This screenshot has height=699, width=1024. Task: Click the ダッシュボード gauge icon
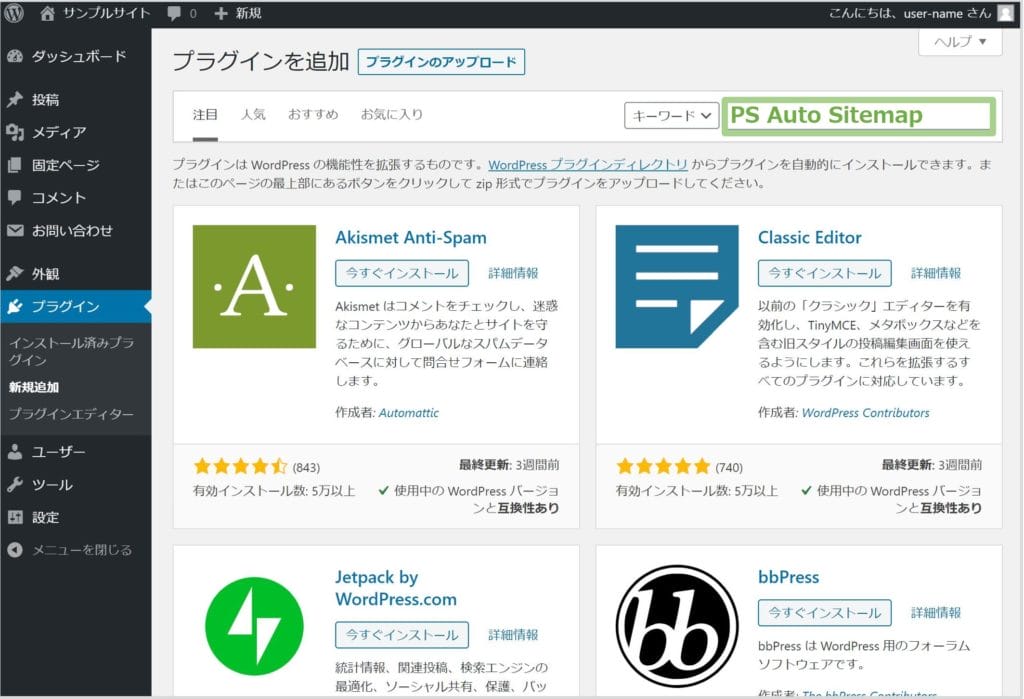[x=15, y=57]
